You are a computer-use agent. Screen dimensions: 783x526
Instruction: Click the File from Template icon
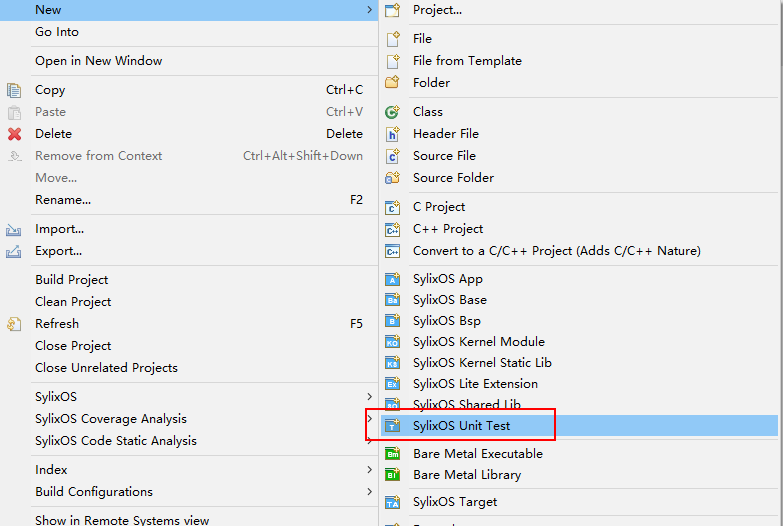tap(392, 61)
